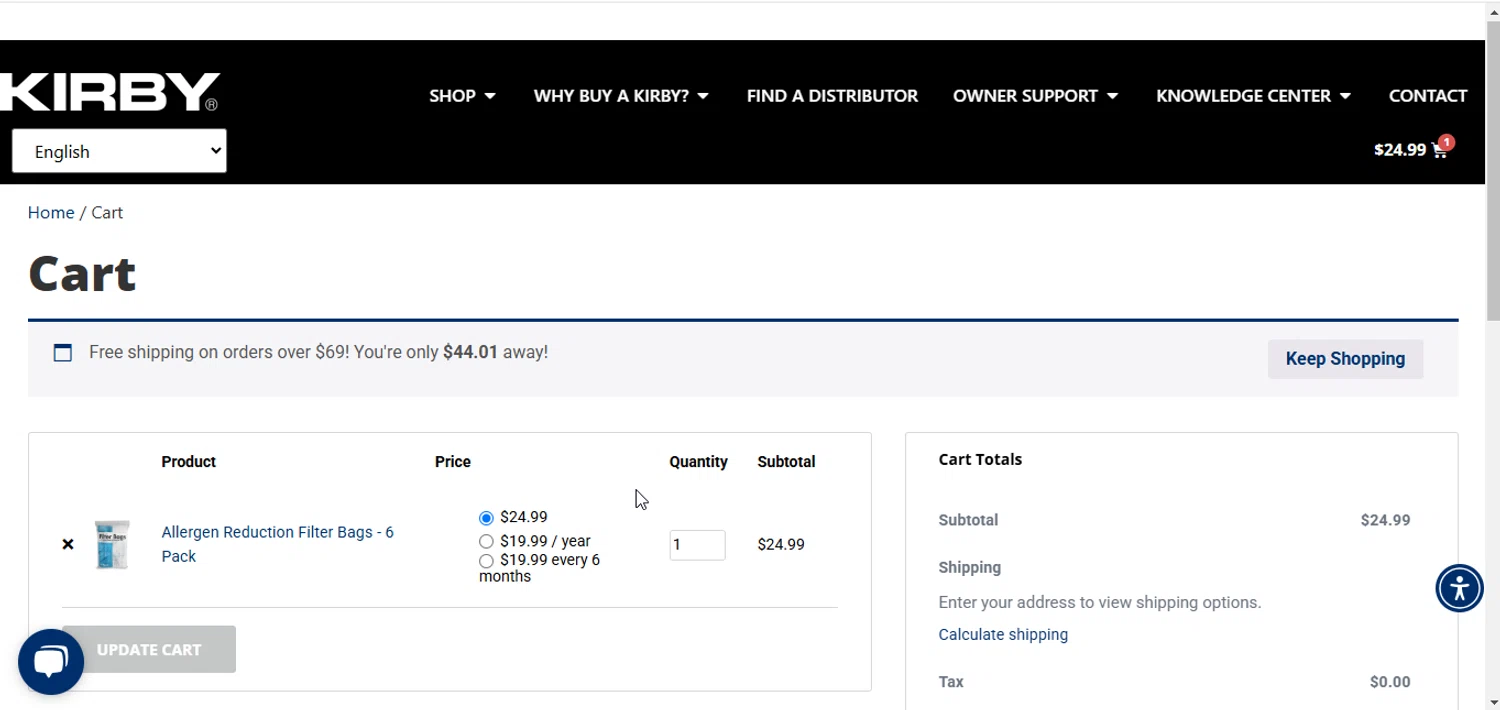Click the Keep Shopping button
1500x710 pixels.
pyautogui.click(x=1345, y=359)
